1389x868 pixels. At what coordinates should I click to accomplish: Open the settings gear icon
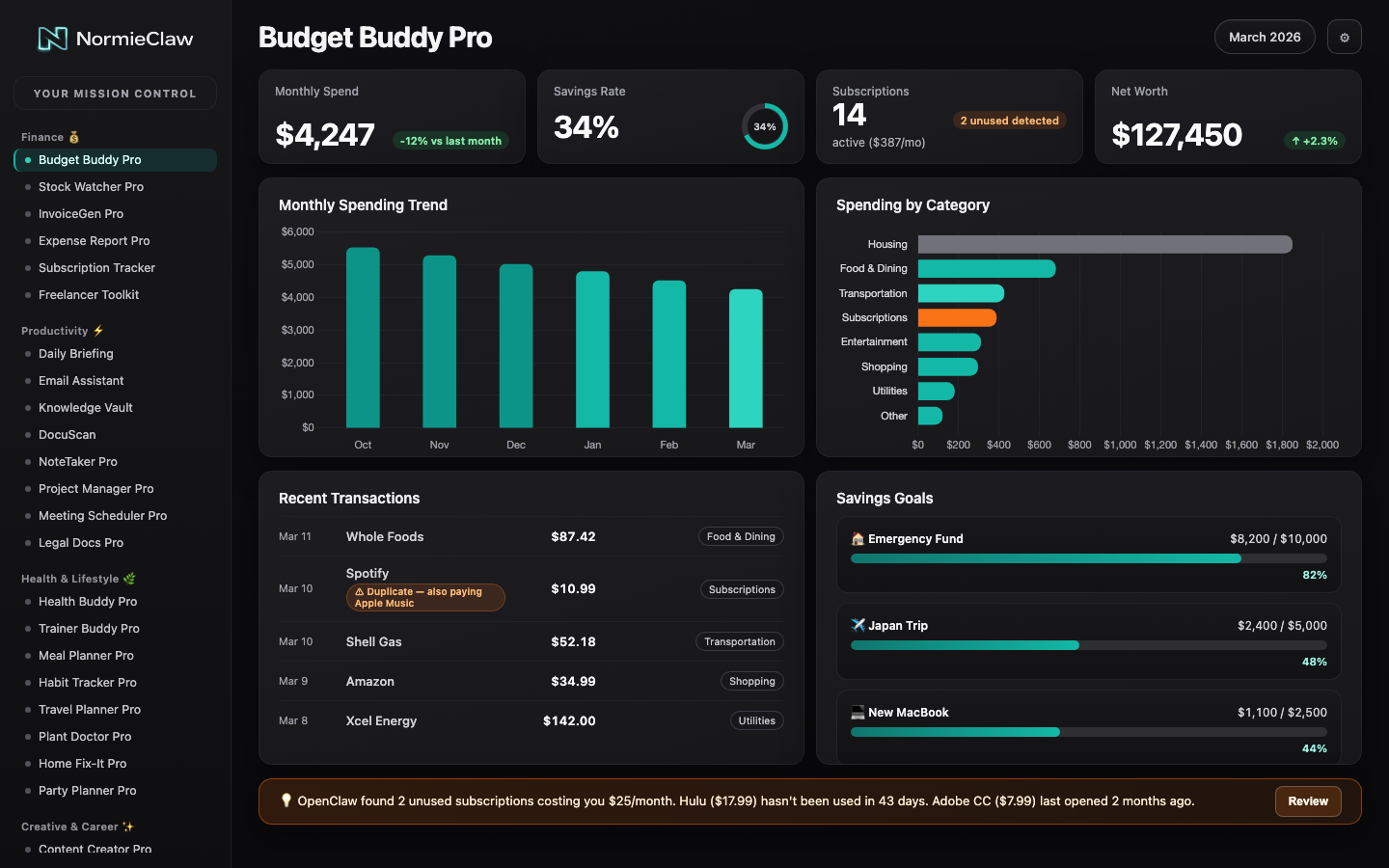point(1344,38)
